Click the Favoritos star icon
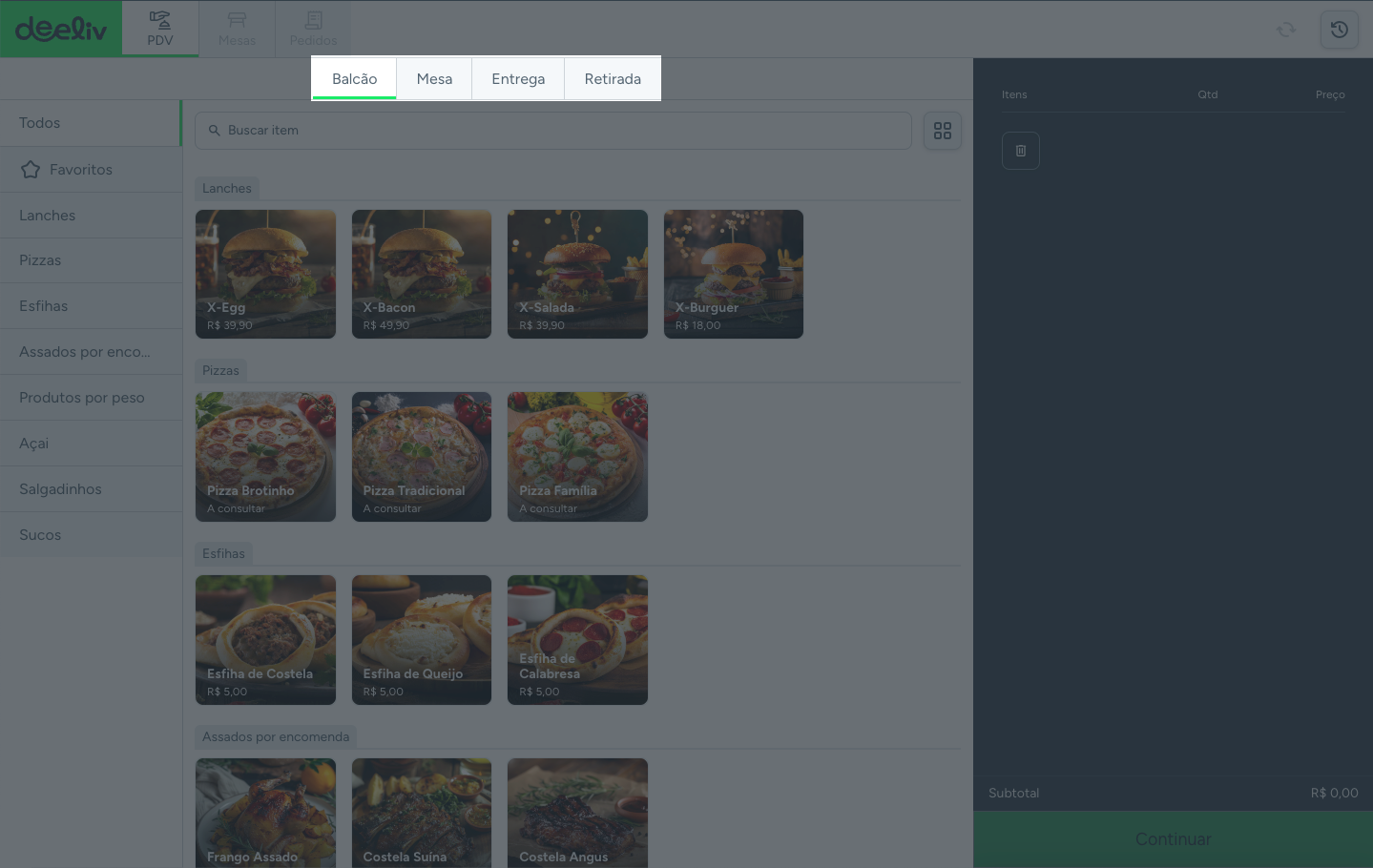 point(31,170)
